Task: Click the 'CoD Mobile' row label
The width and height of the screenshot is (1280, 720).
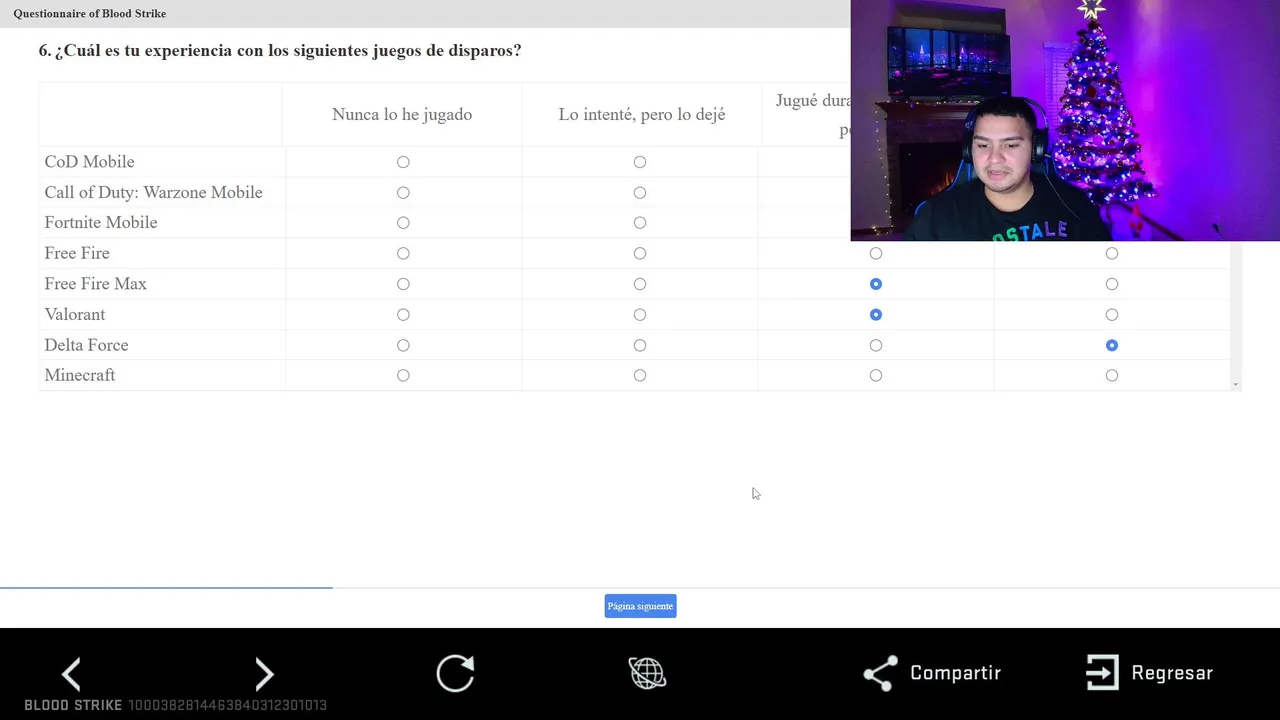Action: [89, 162]
